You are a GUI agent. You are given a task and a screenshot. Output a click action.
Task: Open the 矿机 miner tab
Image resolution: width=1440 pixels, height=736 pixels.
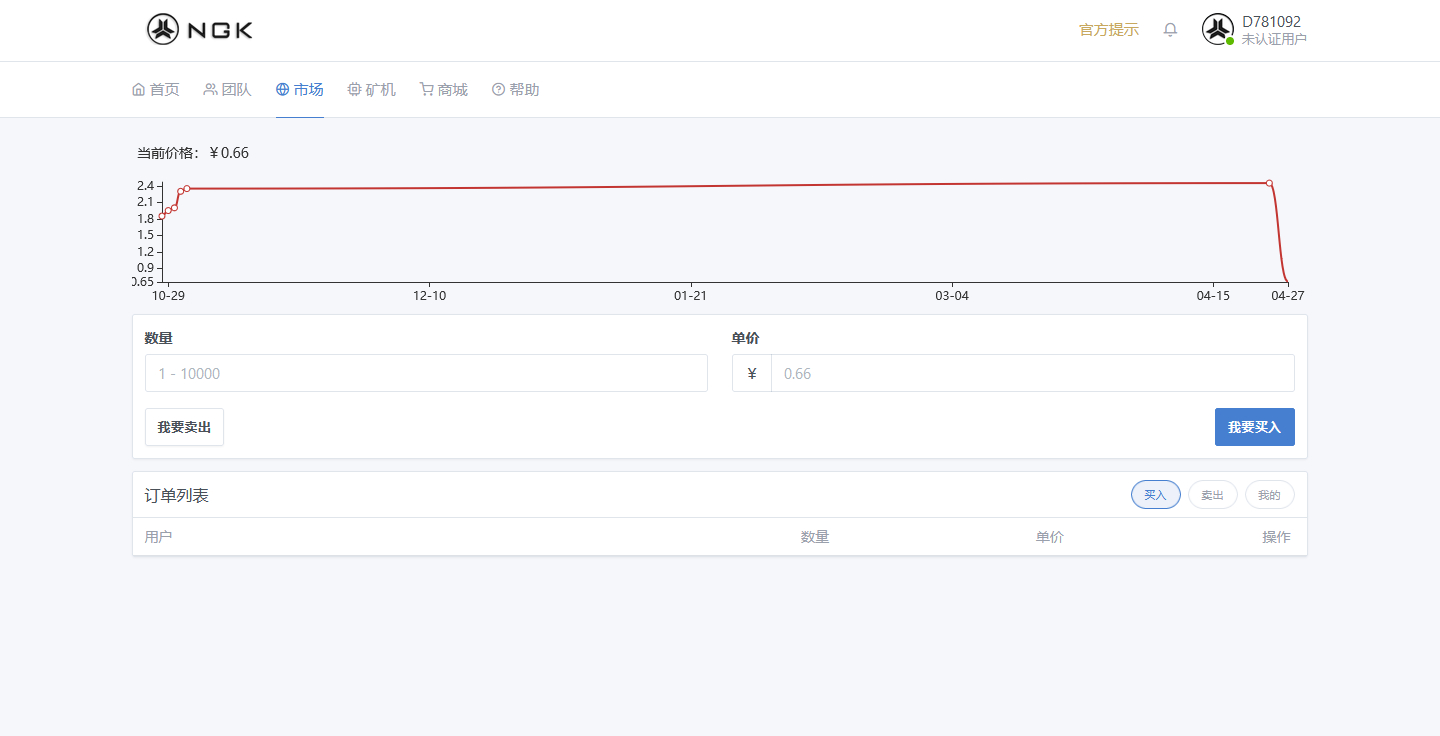371,90
